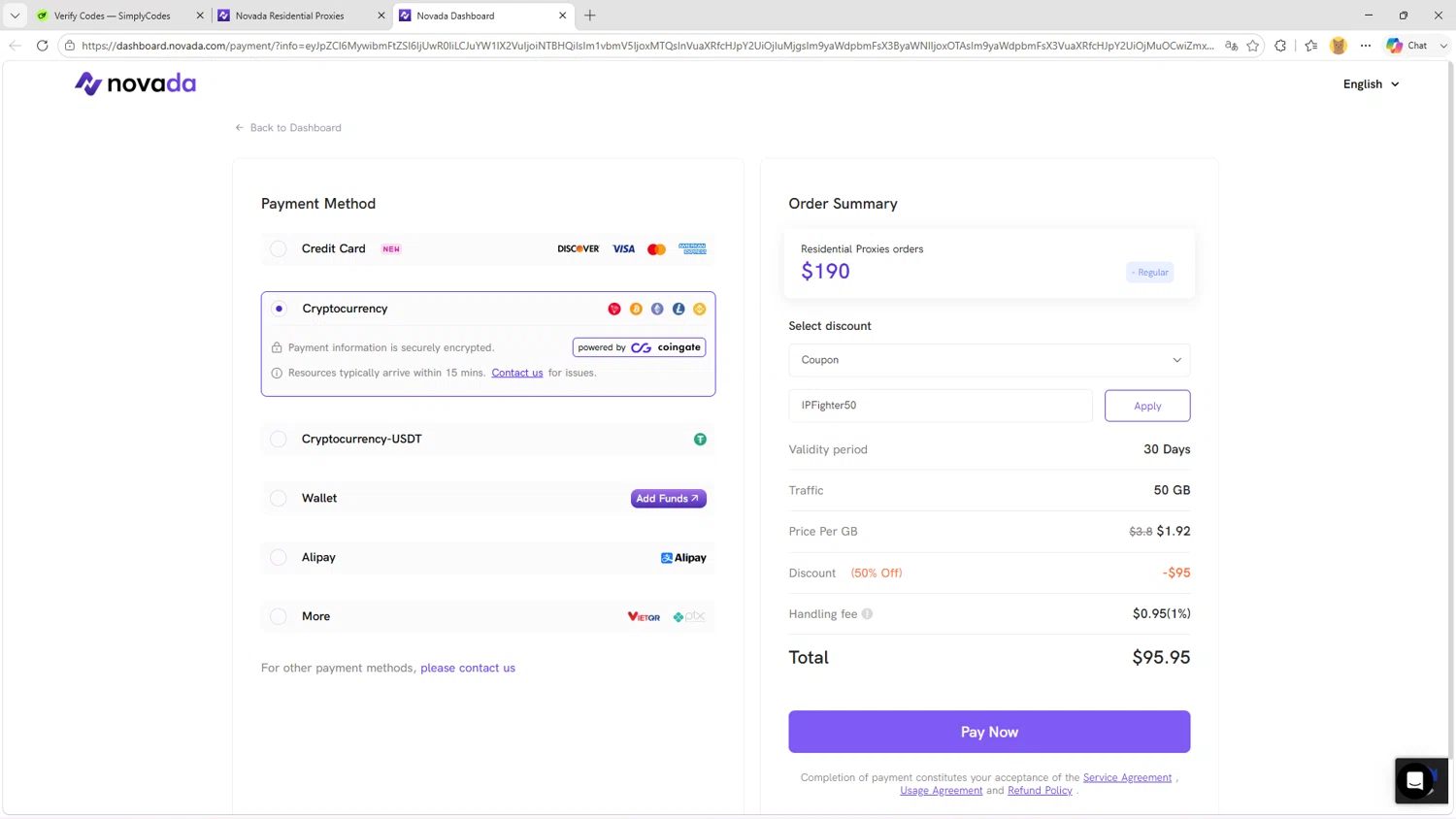Click the Alipay logo icon
1456x819 pixels.
[683, 558]
